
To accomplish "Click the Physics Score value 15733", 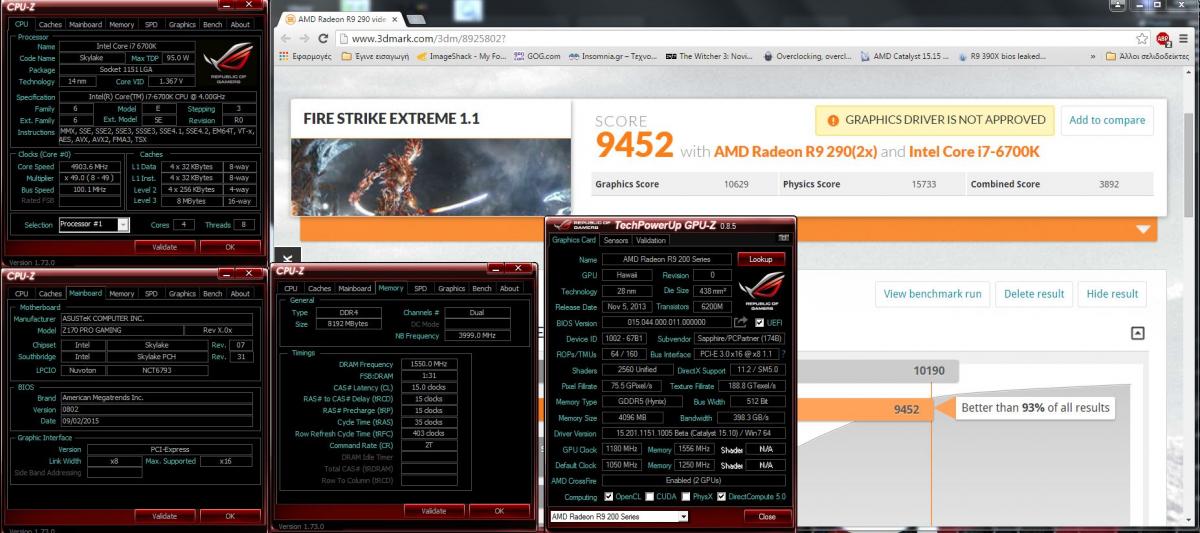I will [x=924, y=184].
